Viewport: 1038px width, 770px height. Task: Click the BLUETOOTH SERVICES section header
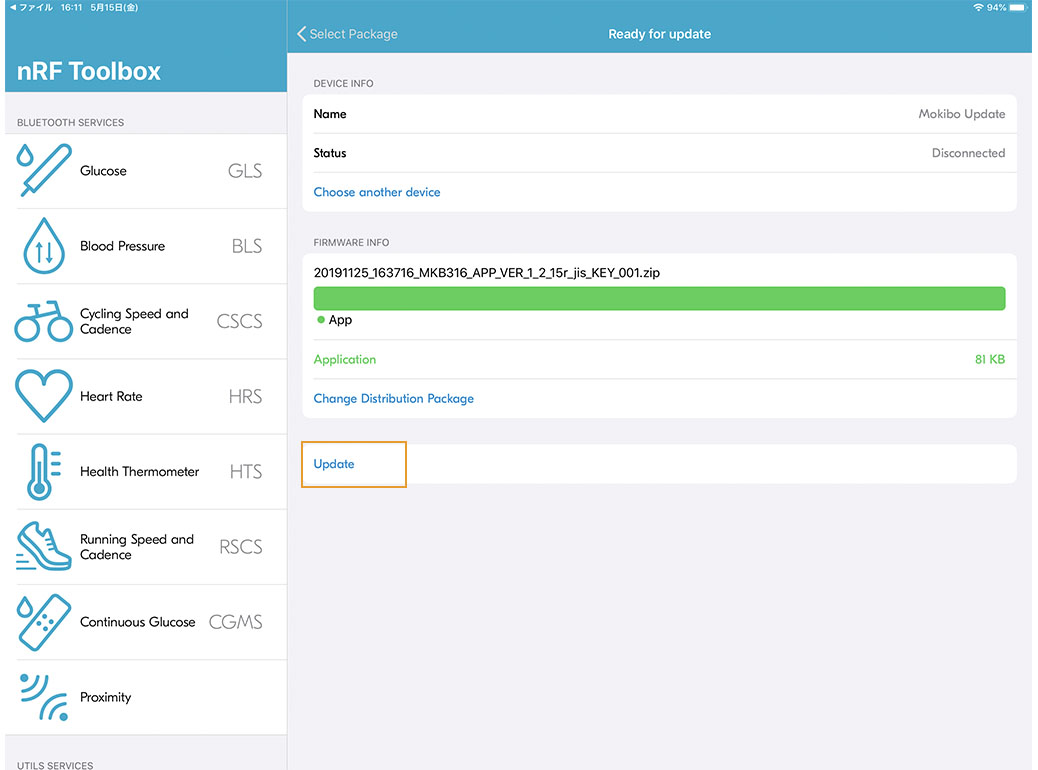(70, 122)
